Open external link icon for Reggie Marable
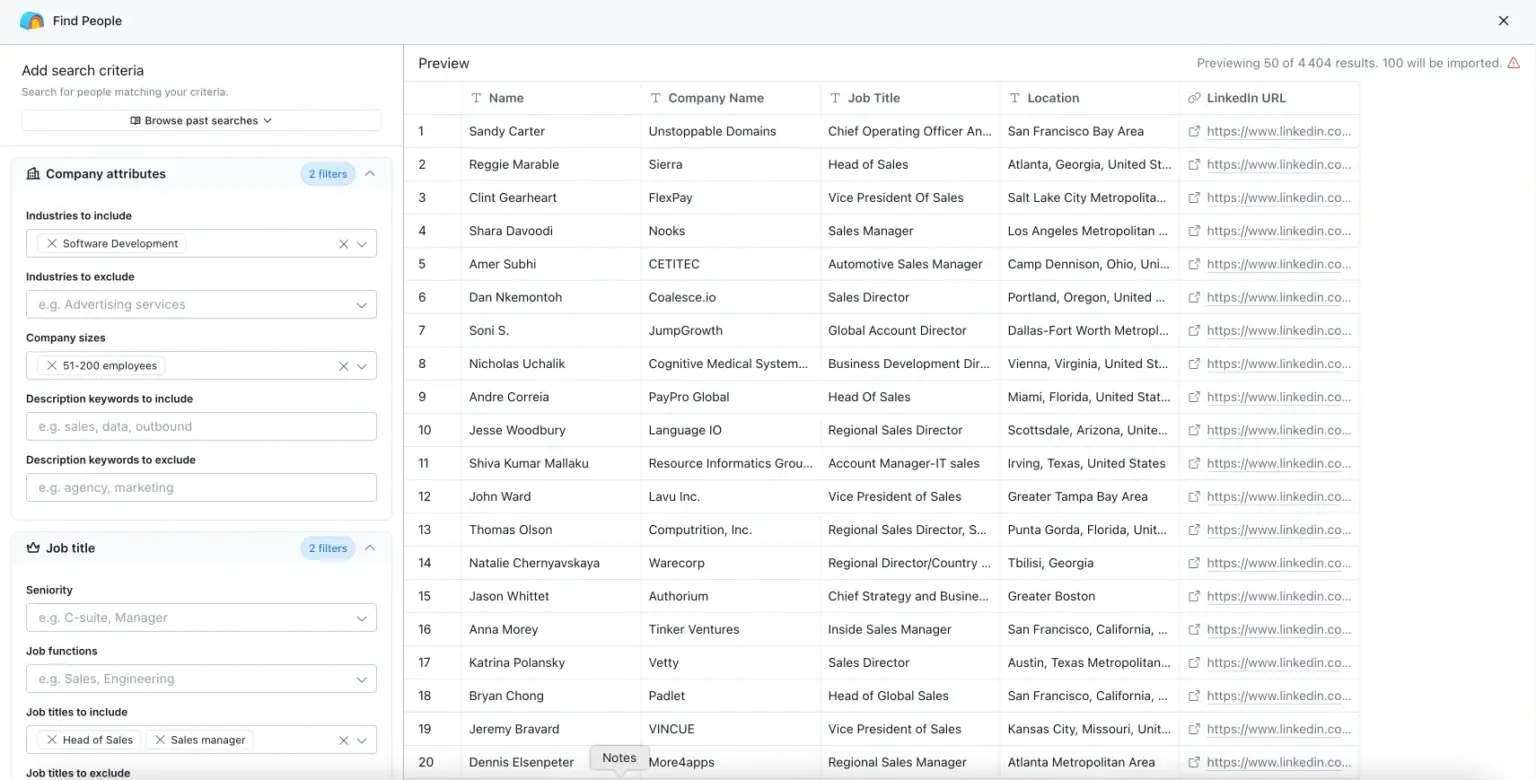Screen dimensions: 1536x780 (x=1194, y=164)
